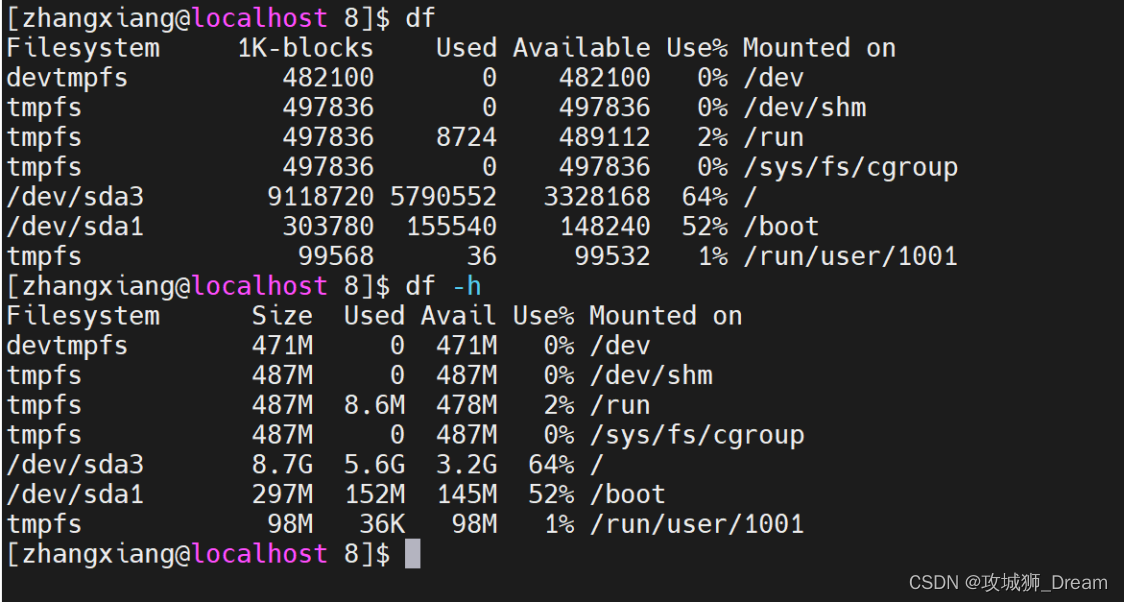Click the df command on the first prompt line

422,17
